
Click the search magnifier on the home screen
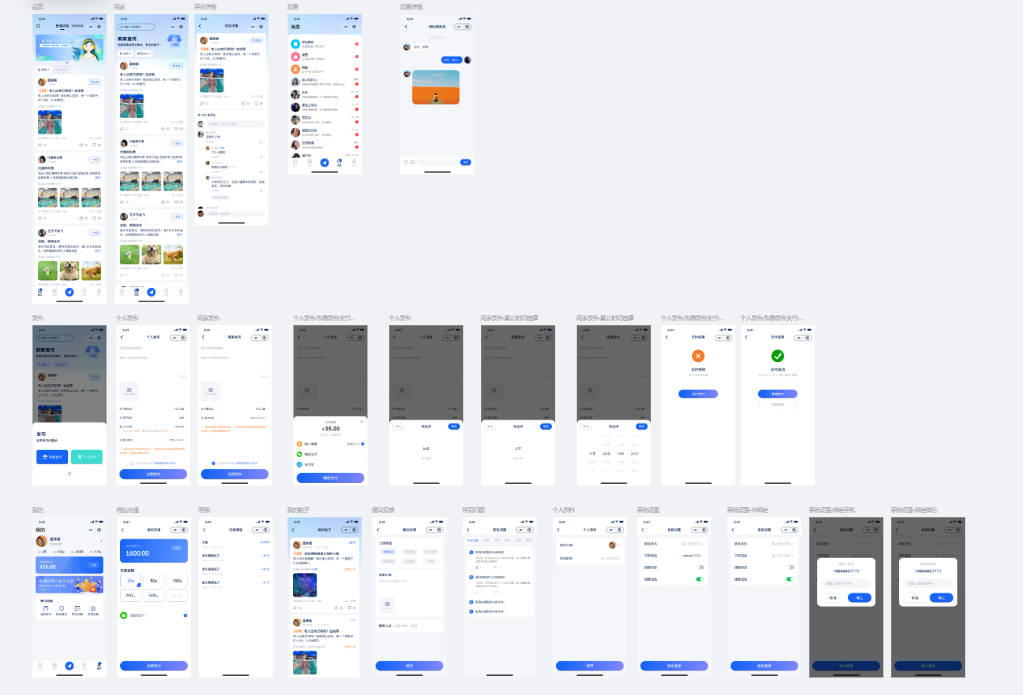tap(38, 26)
